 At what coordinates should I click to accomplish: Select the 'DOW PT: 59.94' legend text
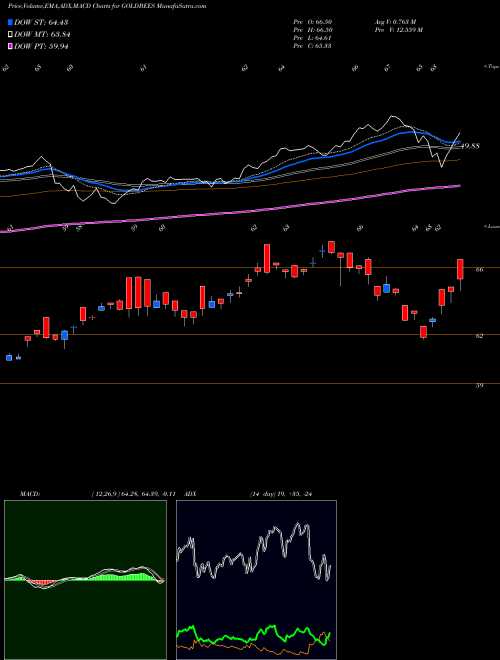click(x=41, y=46)
